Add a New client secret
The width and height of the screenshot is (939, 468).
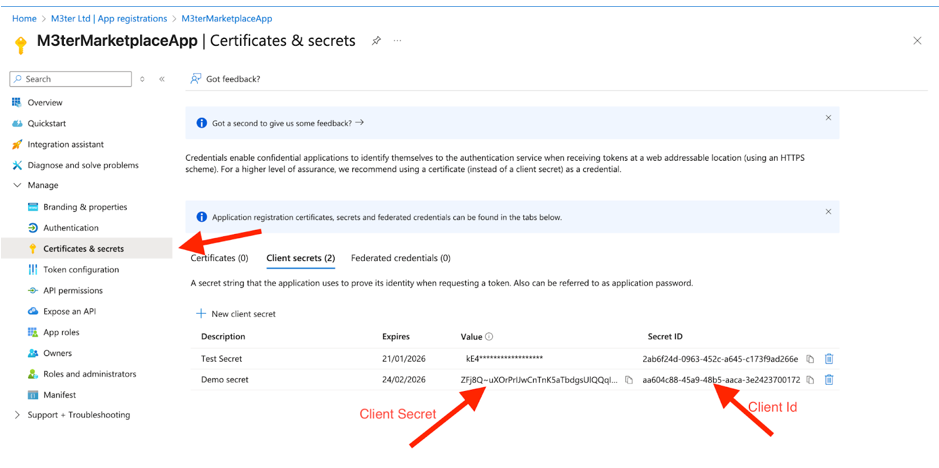tap(236, 314)
